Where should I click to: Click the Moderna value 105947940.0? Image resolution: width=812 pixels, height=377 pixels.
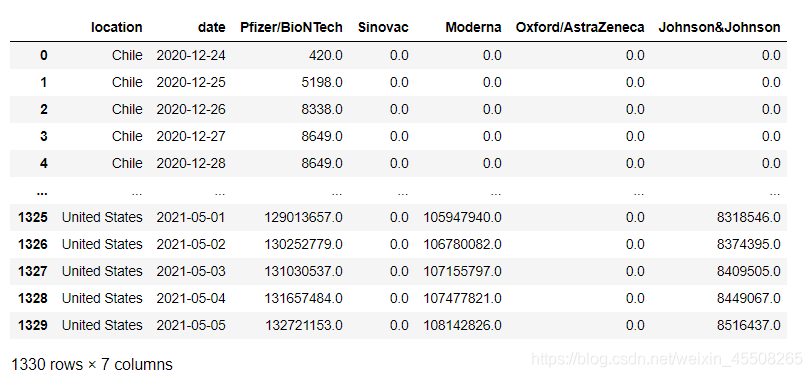[x=462, y=218]
